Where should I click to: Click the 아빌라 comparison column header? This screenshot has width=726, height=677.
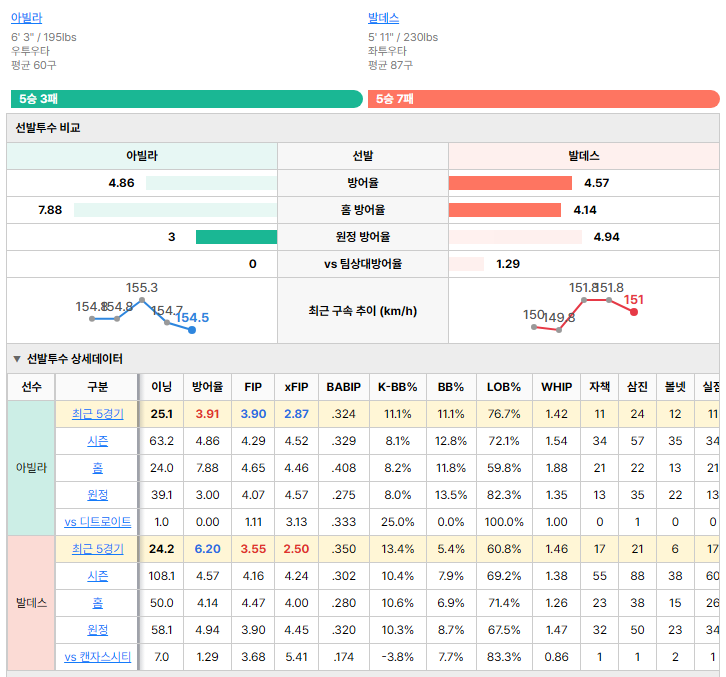point(142,156)
